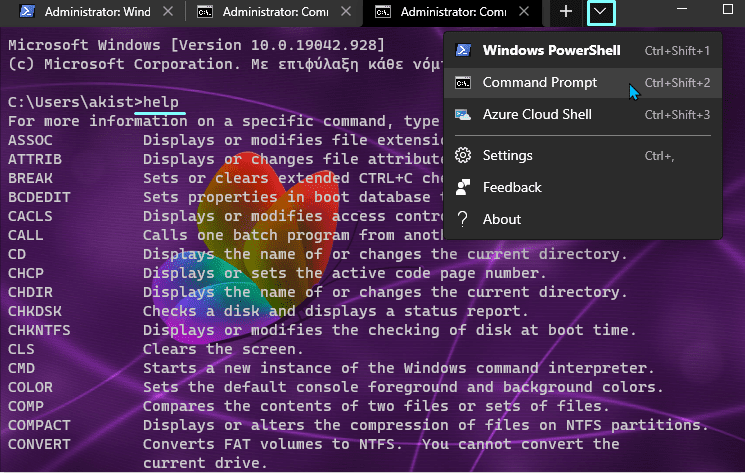Open About from the dropdown menu

[x=583, y=219]
